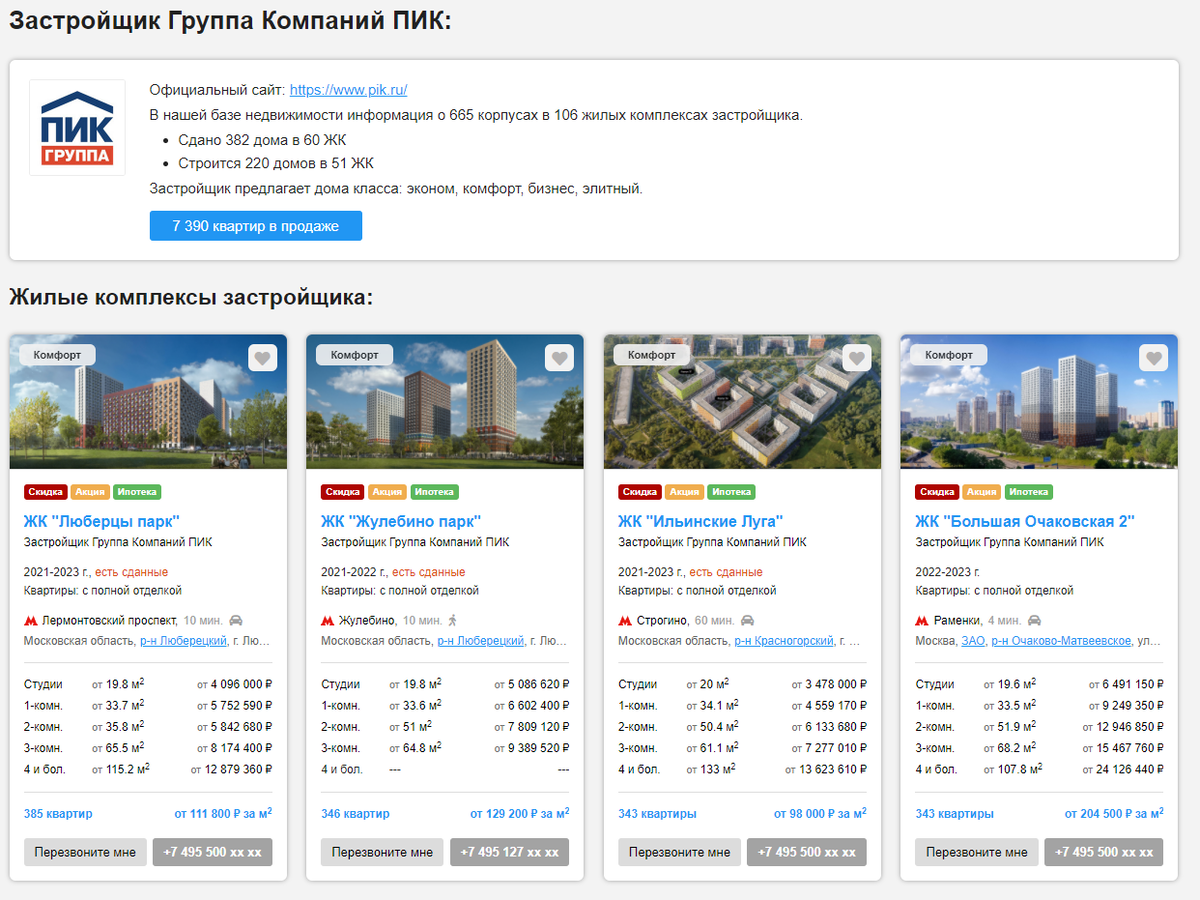Click Перезвоните мне in Жулебино парк card

(383, 852)
